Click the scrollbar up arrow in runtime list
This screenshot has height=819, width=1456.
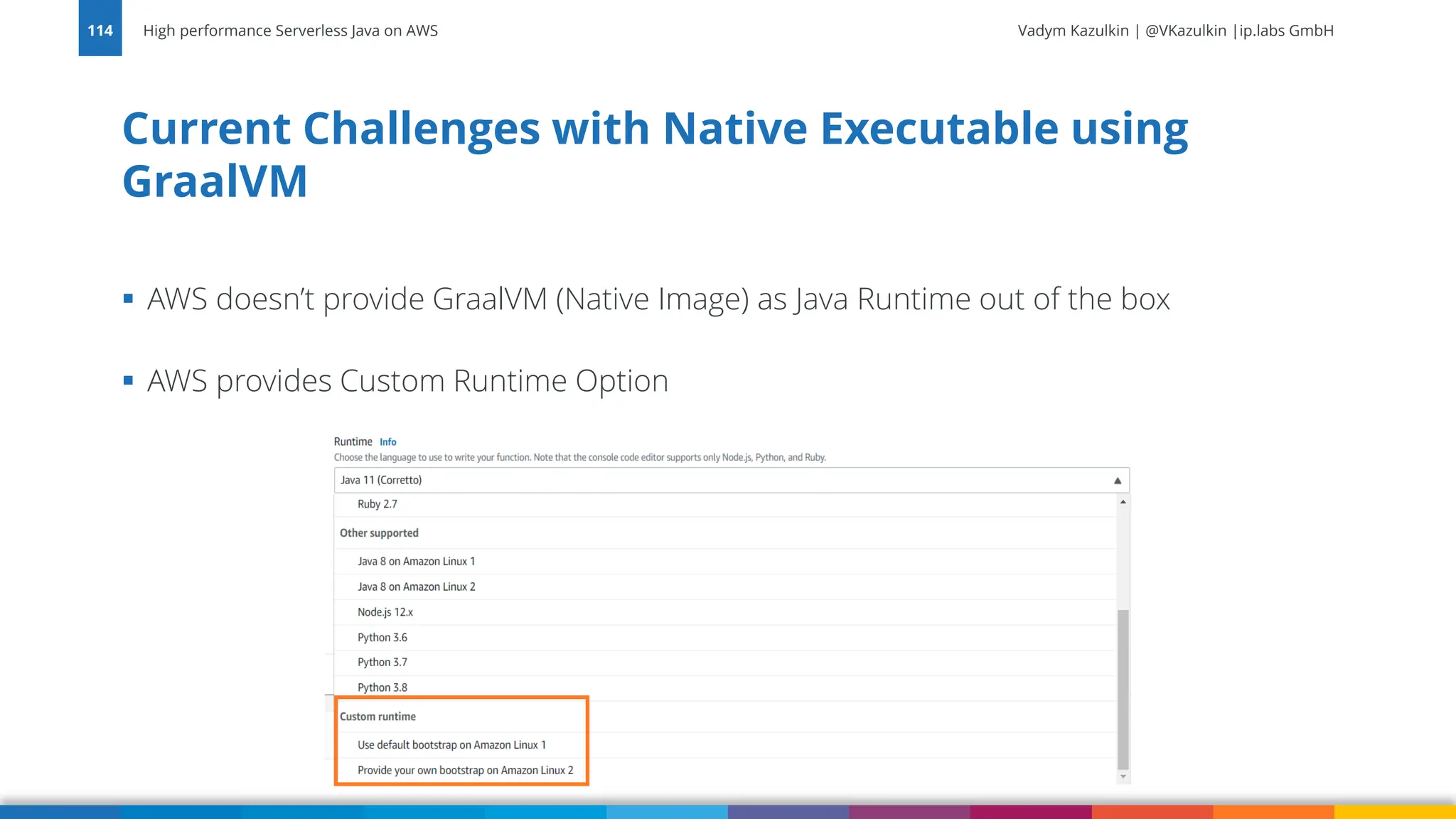(1123, 502)
